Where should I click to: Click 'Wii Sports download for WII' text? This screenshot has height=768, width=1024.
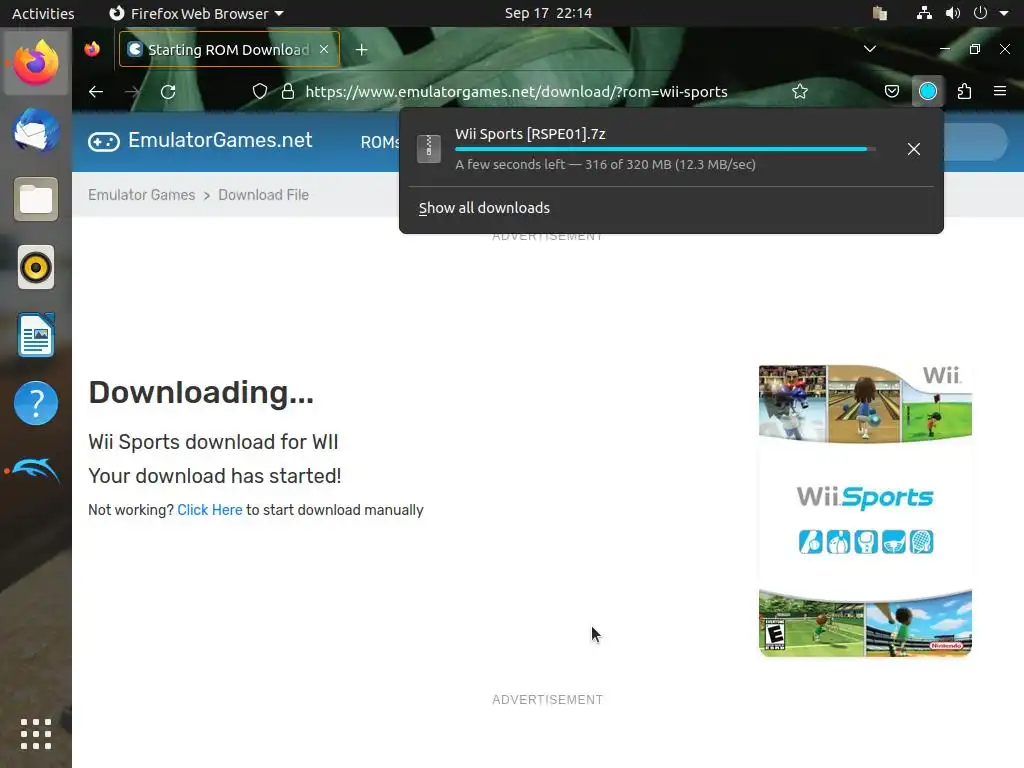[213, 442]
